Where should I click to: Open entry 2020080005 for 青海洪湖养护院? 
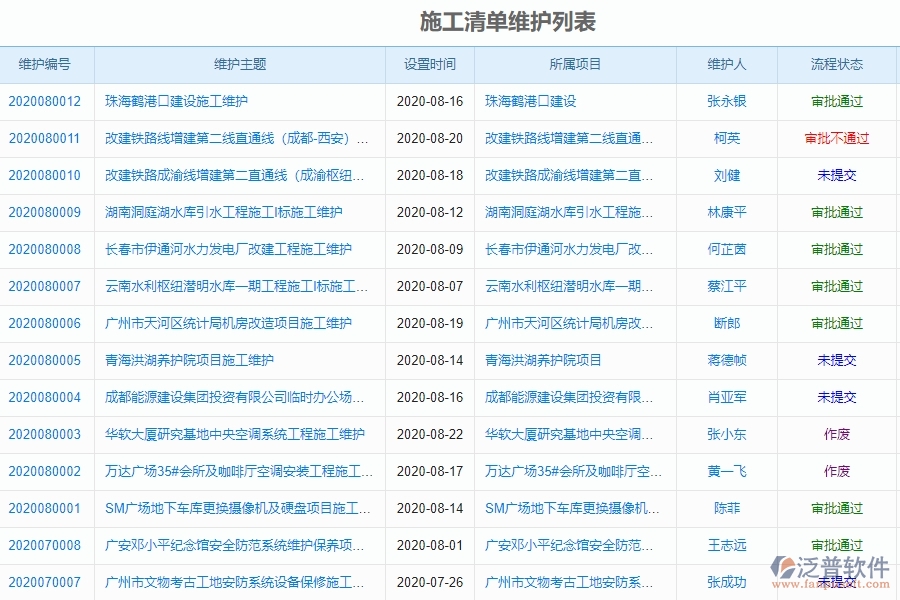tap(44, 360)
